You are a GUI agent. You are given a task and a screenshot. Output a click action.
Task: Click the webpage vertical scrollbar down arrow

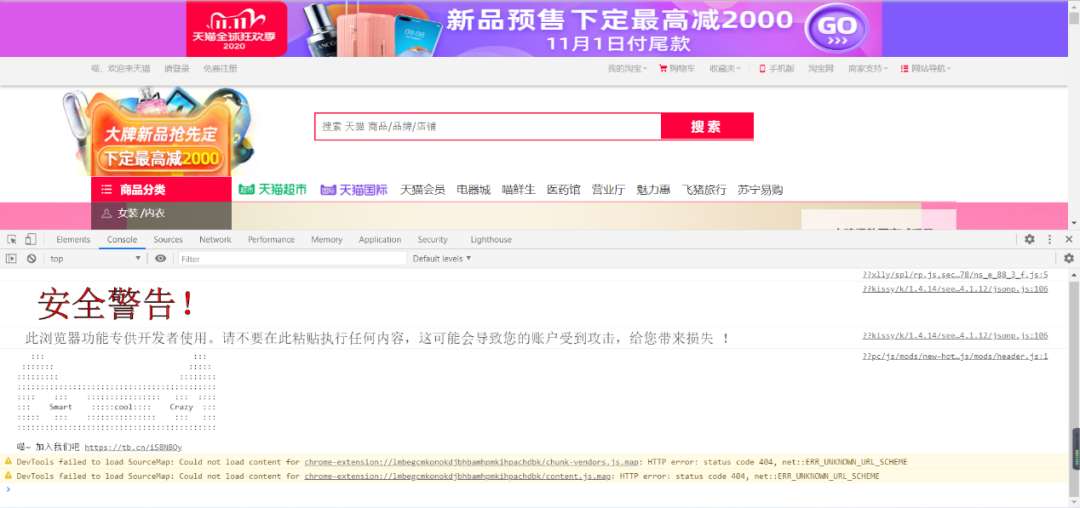click(x=1074, y=223)
